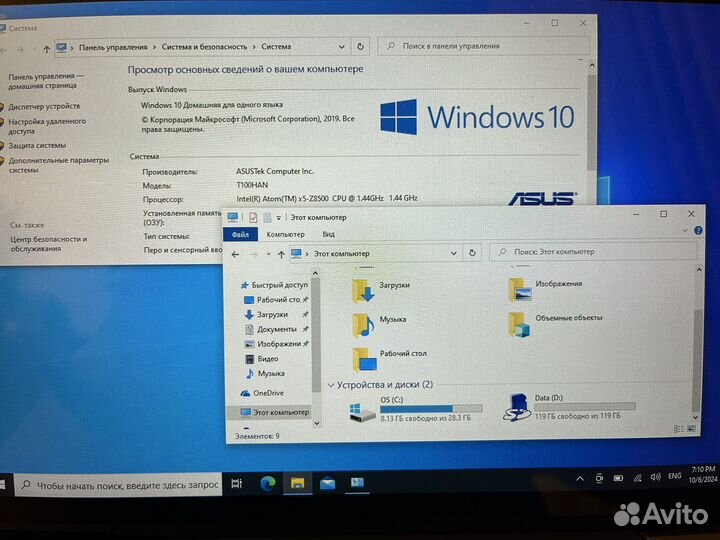Screen dimensions: 720x540
Task: Open recent locations dropdown in File Explorer
Action: (x=268, y=254)
